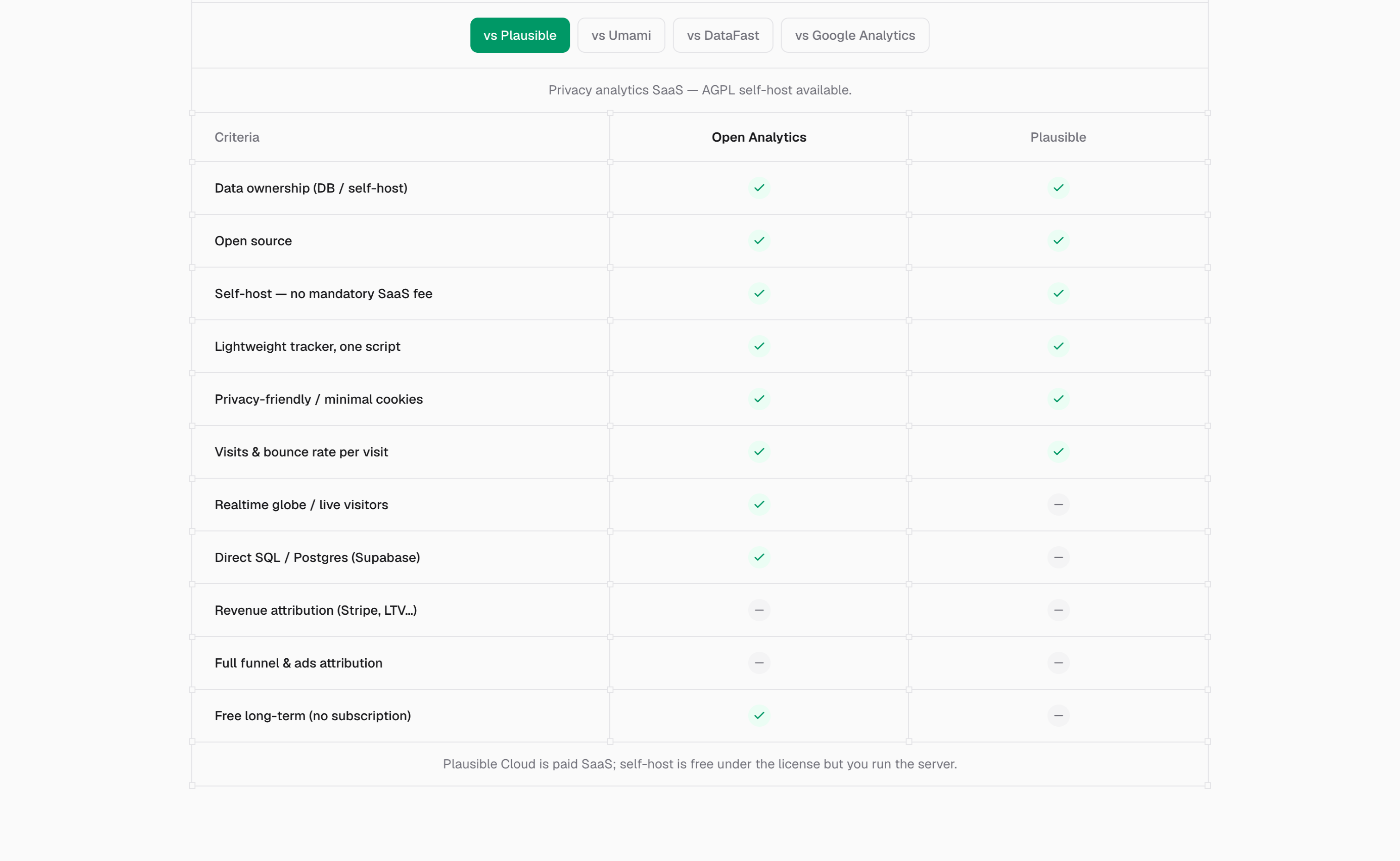Click the Open Analytics column header
The height and width of the screenshot is (861, 1400).
click(x=759, y=137)
